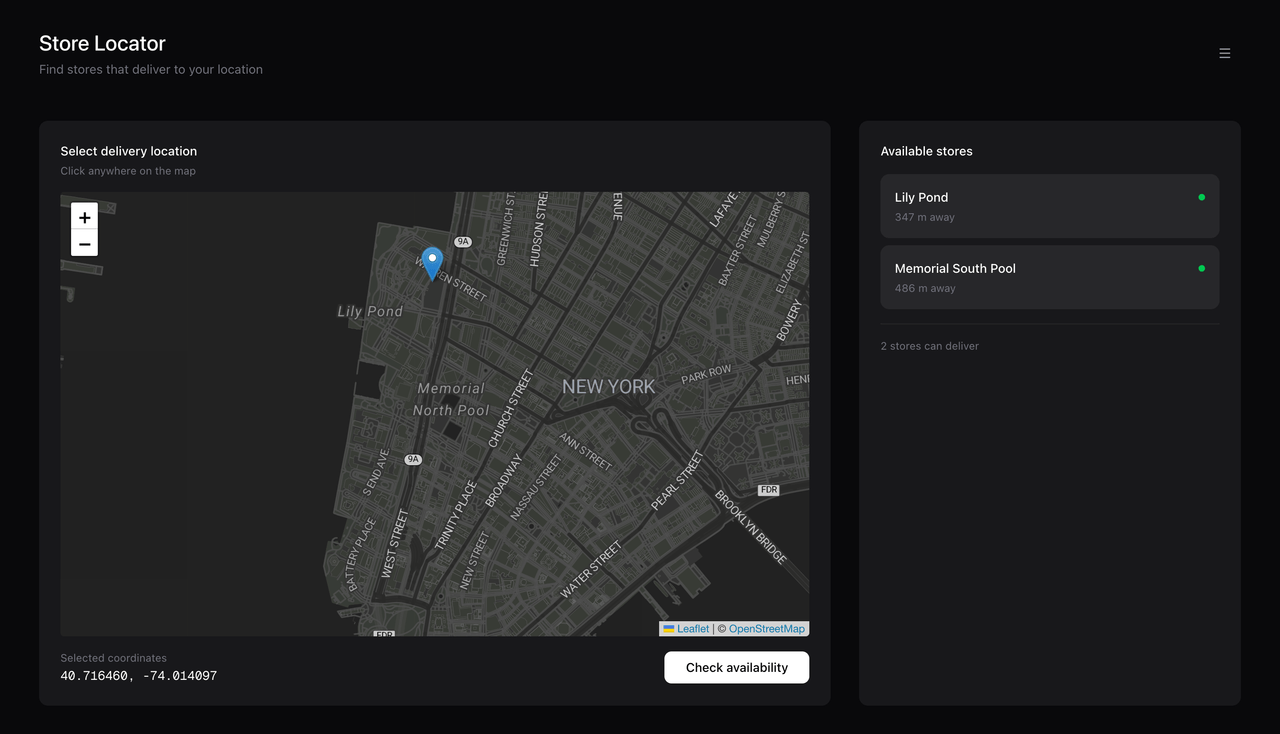Zoom out using the map minus button

[x=84, y=242]
